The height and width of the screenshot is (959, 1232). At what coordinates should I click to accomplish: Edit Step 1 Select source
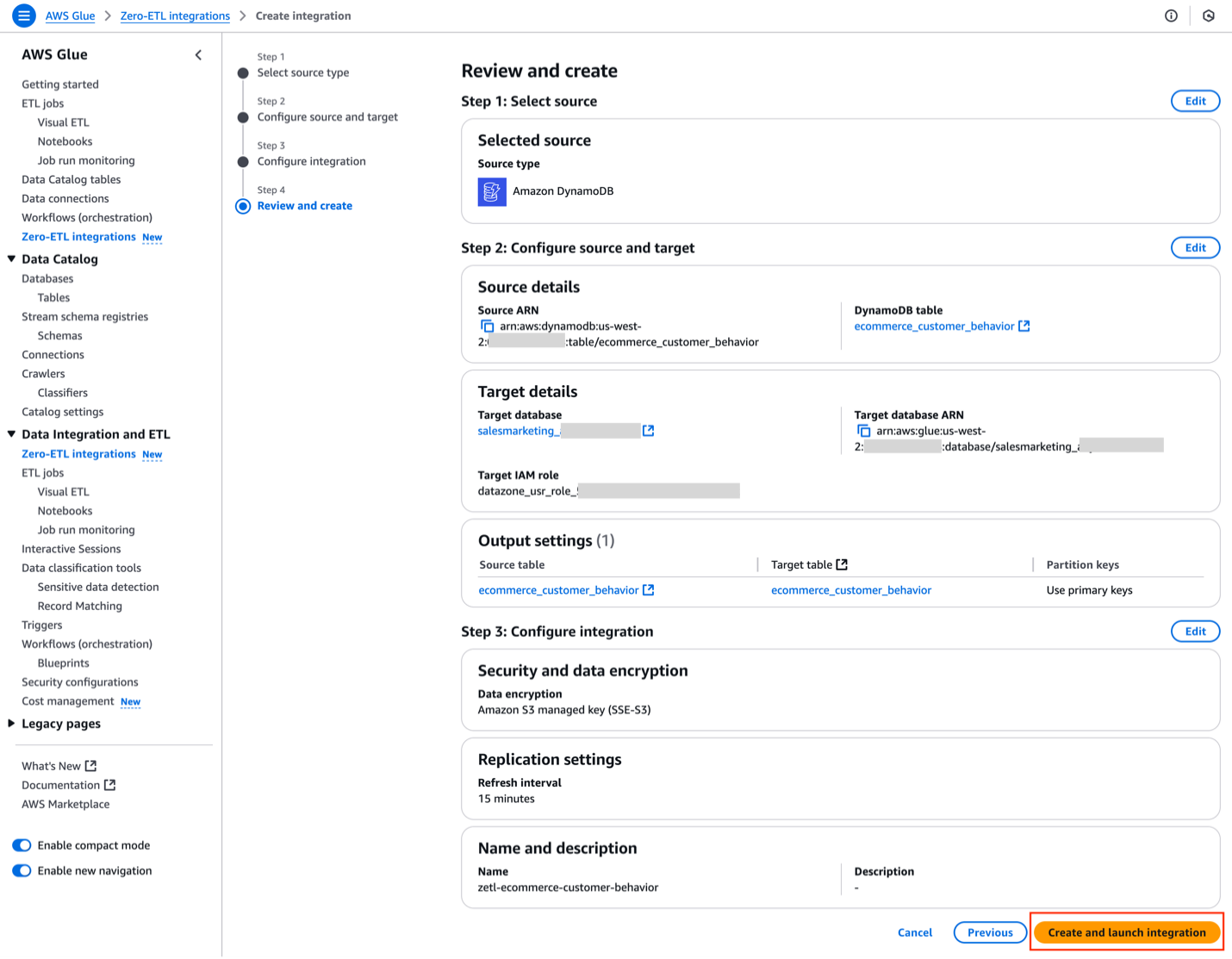point(1195,101)
